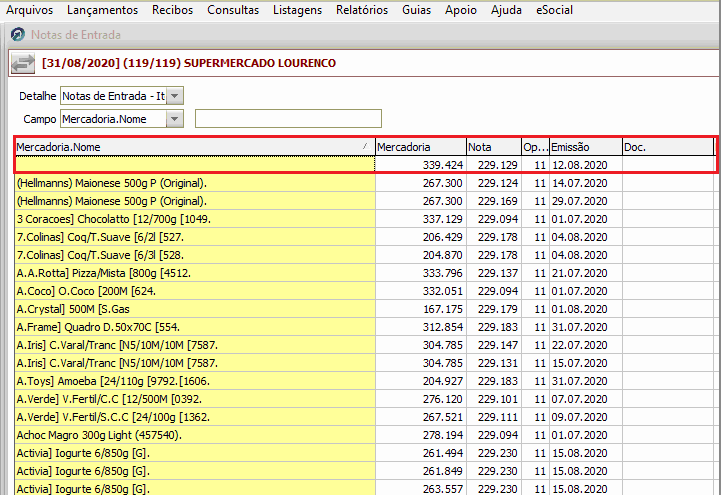Select Hellmanns Maionese row dated 29.07.2020
This screenshot has height=495, width=721.
(x=364, y=201)
